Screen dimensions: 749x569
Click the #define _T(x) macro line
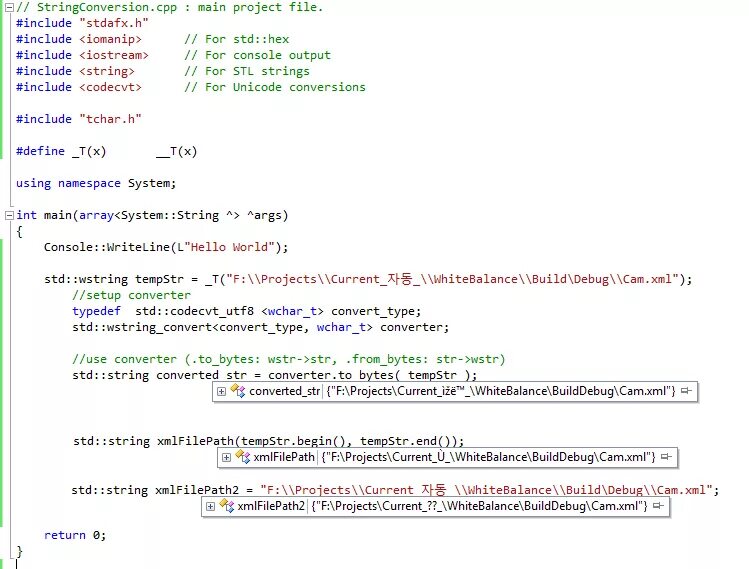(x=107, y=151)
